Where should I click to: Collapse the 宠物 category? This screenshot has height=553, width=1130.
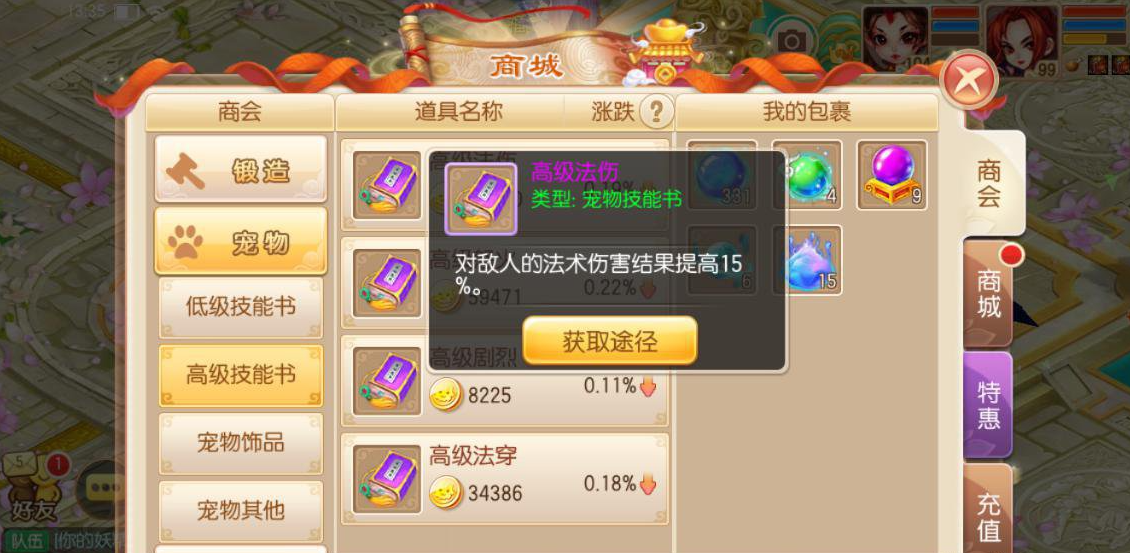[x=241, y=242]
